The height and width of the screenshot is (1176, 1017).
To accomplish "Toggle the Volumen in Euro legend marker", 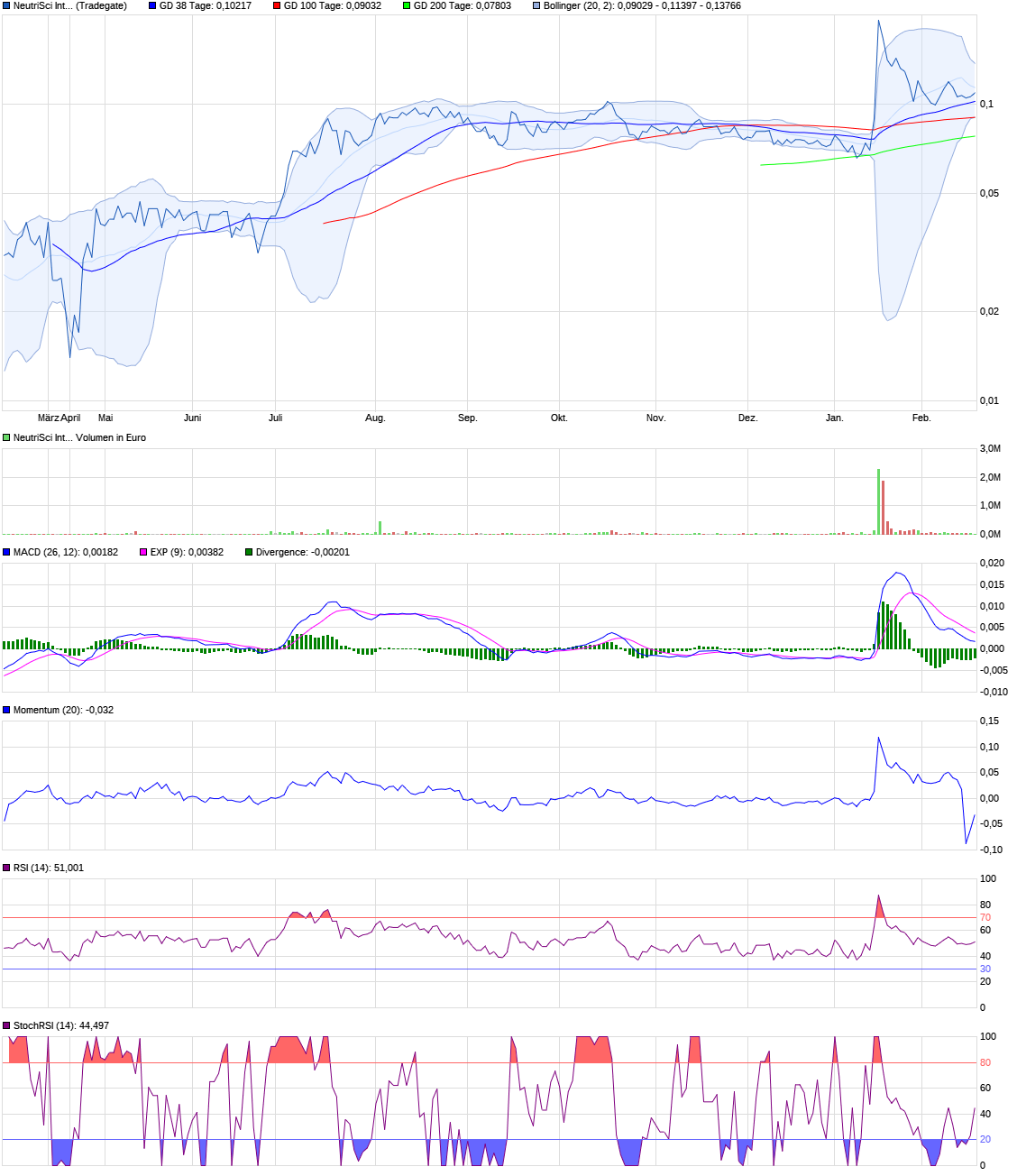I will (5, 437).
